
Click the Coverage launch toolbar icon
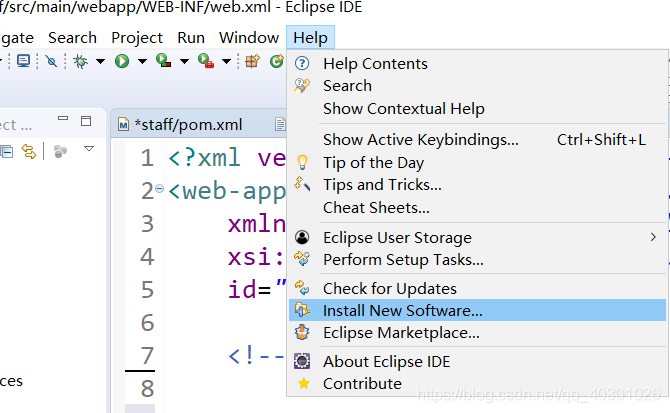click(163, 61)
